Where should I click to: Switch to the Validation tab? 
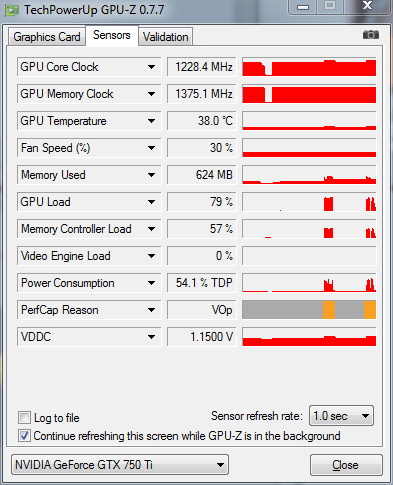pyautogui.click(x=166, y=37)
